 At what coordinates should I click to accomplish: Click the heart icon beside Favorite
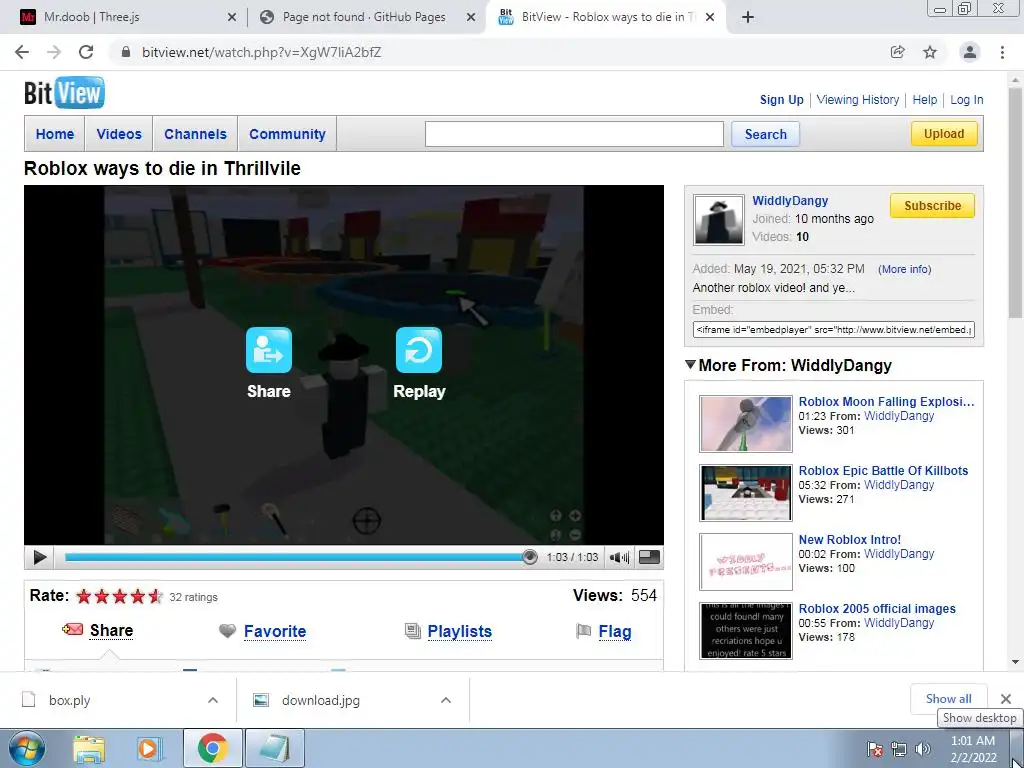pos(227,631)
